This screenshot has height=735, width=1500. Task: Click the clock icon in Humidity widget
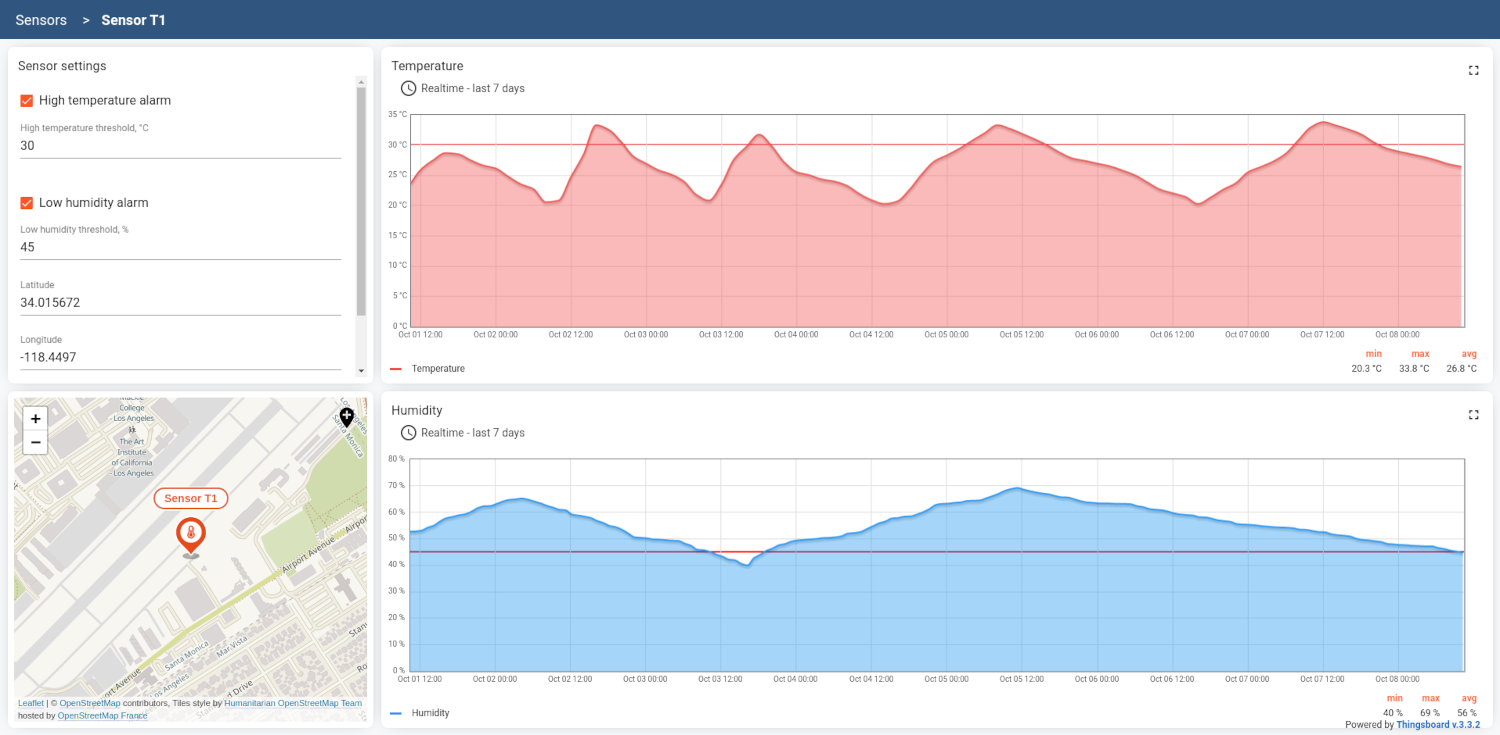408,433
